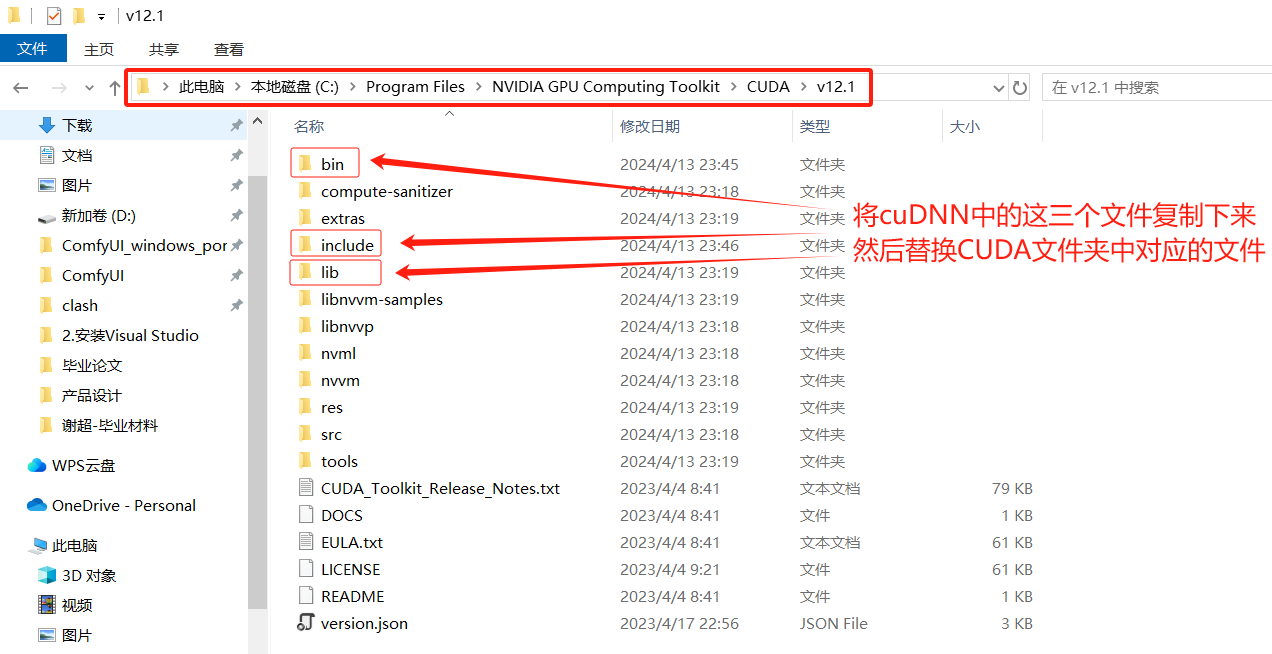Click Program Files in the address path
Screen dimensions: 1272x654
(415, 87)
